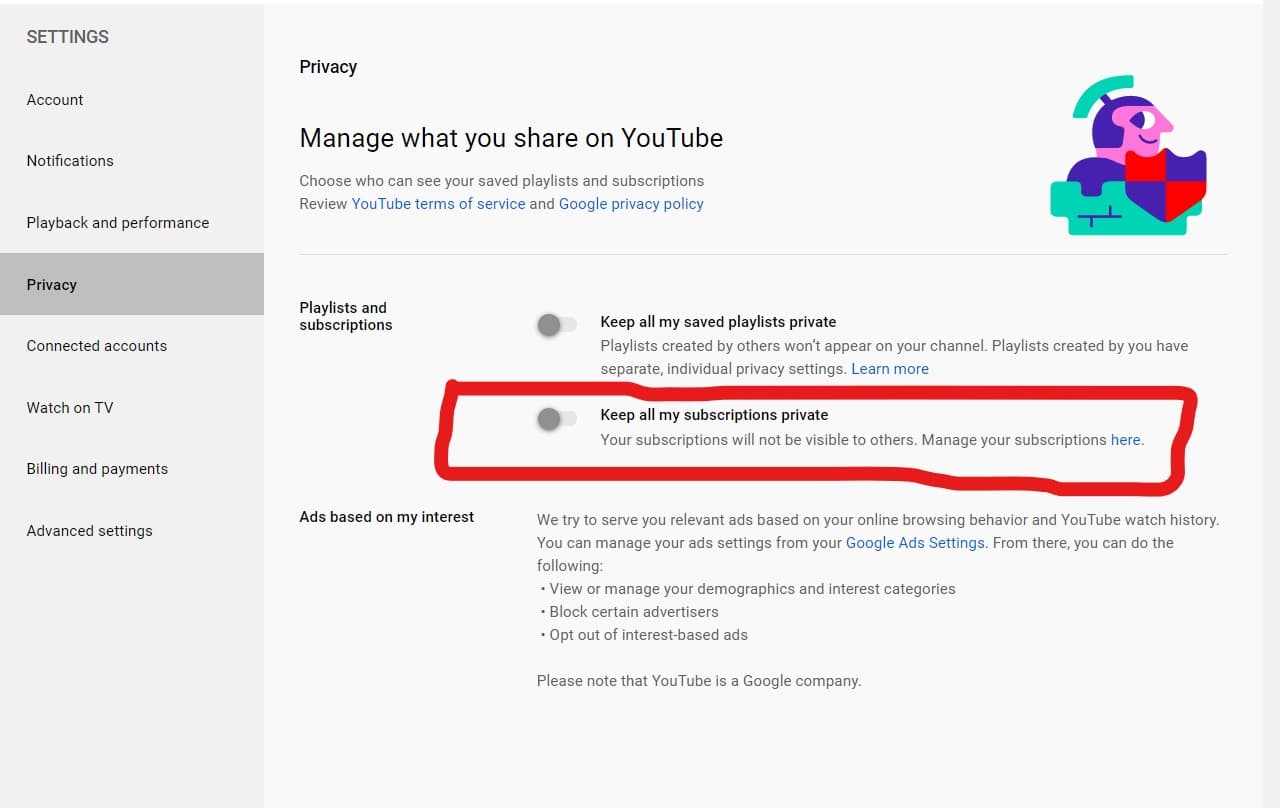The height and width of the screenshot is (808, 1280).
Task: Open Billing and payments settings
Action: [96, 468]
